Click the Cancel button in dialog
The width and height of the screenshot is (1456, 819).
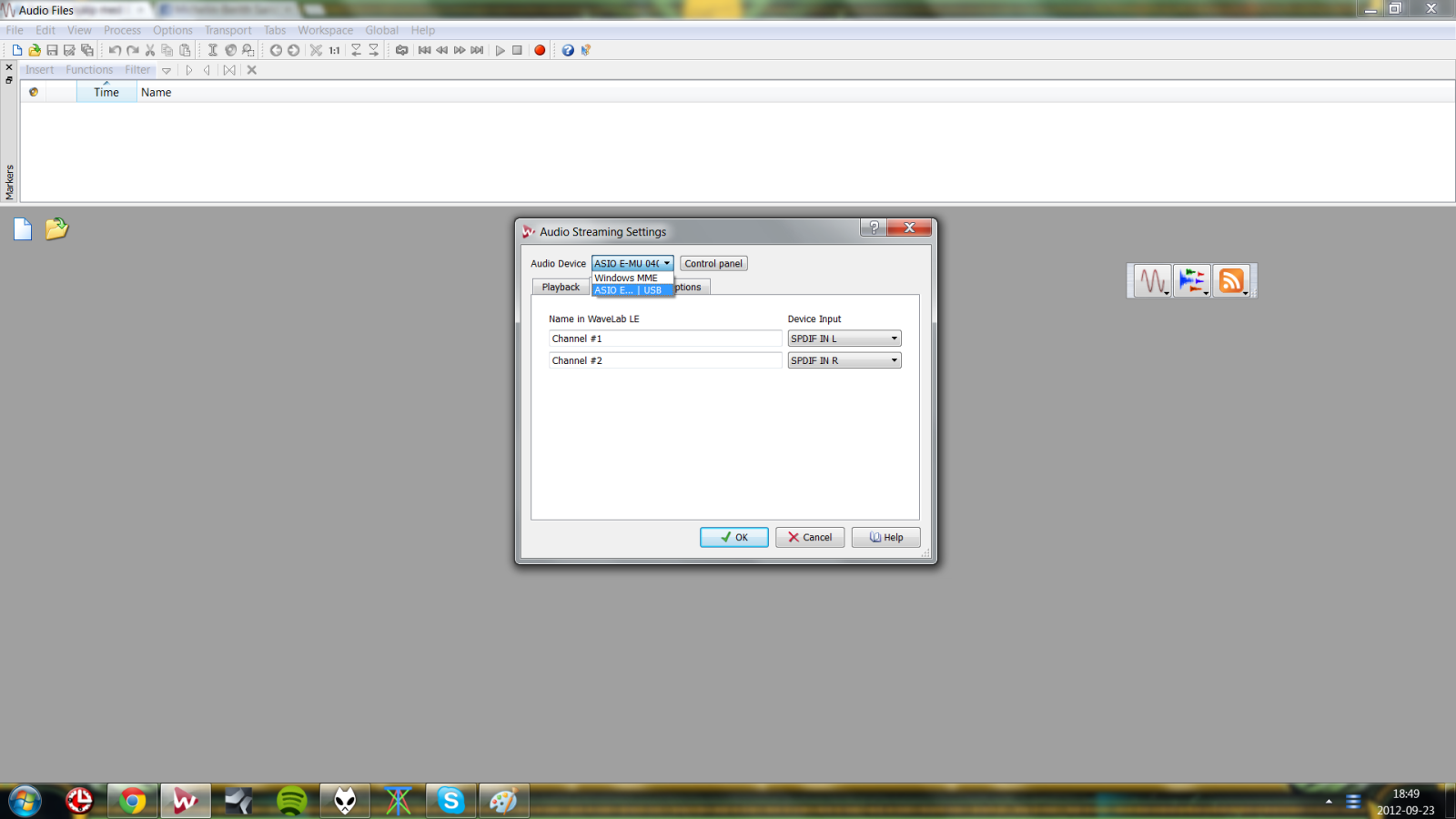coord(810,538)
